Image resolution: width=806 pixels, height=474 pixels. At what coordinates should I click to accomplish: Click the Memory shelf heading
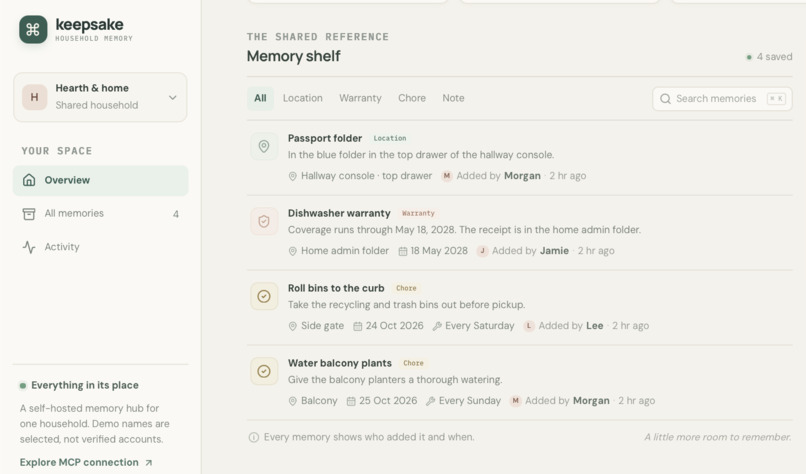click(294, 56)
